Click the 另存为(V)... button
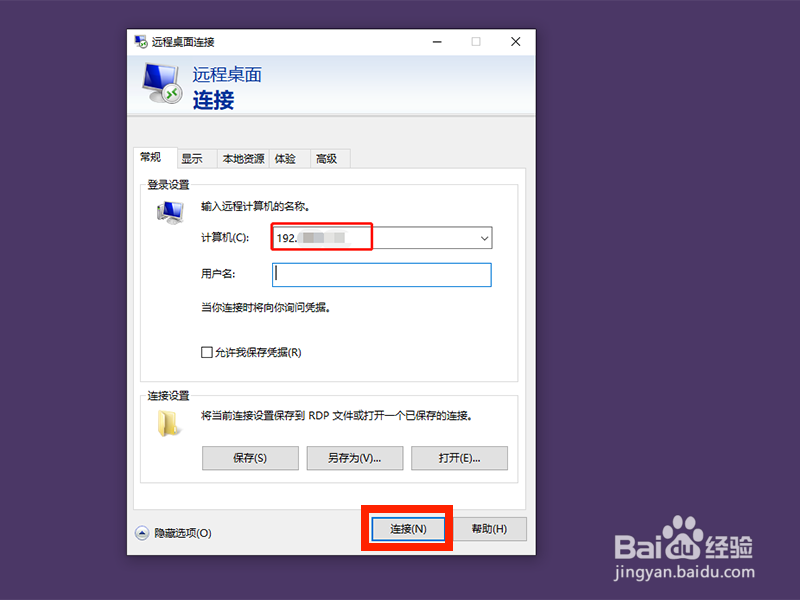Viewport: 800px width, 600px height. 355,458
